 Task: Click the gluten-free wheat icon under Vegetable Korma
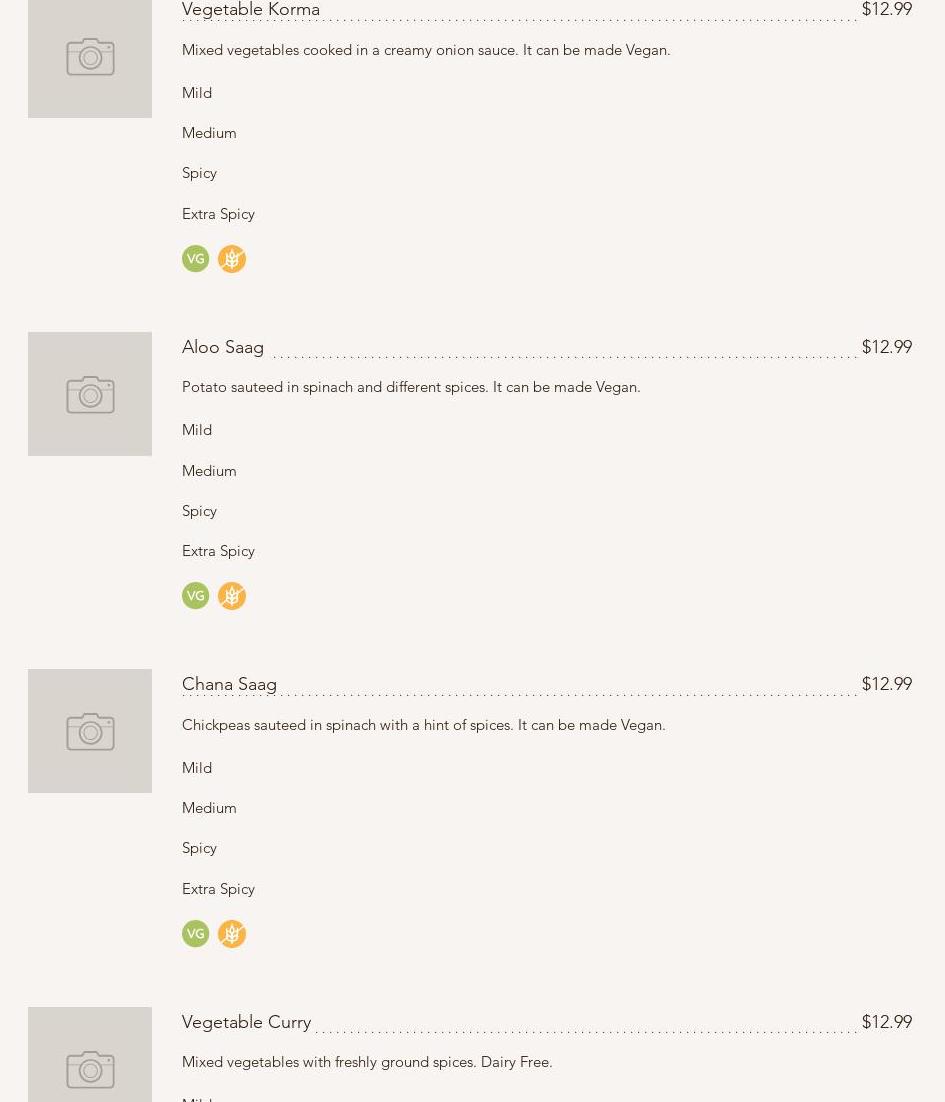(x=232, y=259)
